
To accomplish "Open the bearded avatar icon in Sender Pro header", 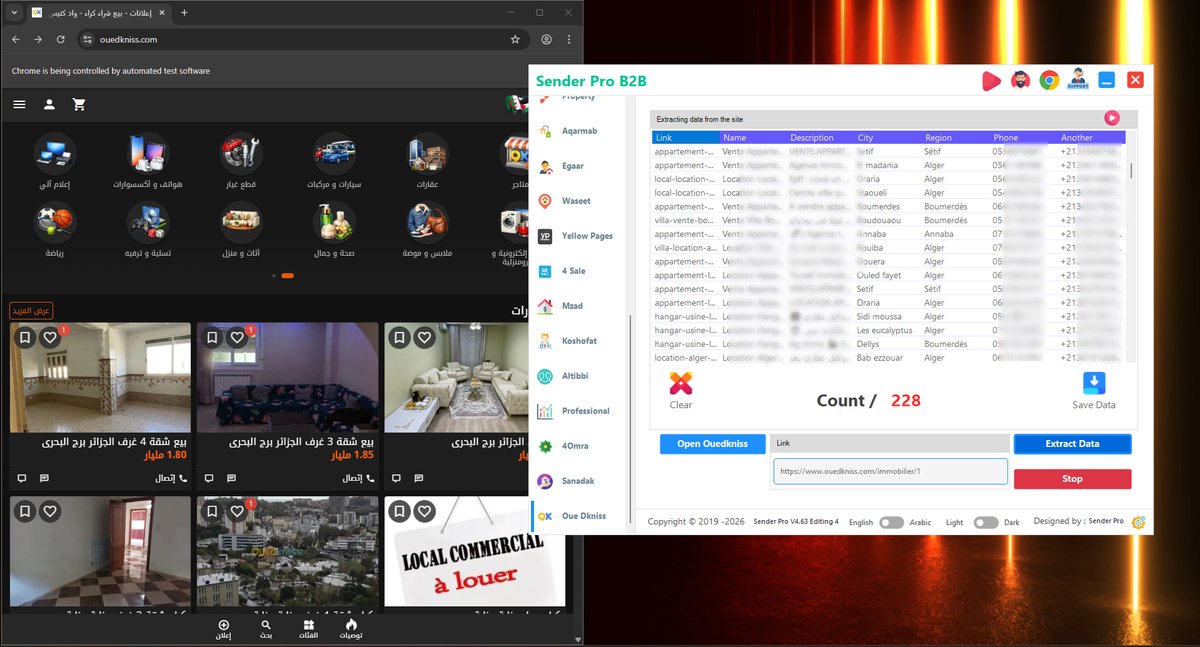I will (x=1020, y=81).
